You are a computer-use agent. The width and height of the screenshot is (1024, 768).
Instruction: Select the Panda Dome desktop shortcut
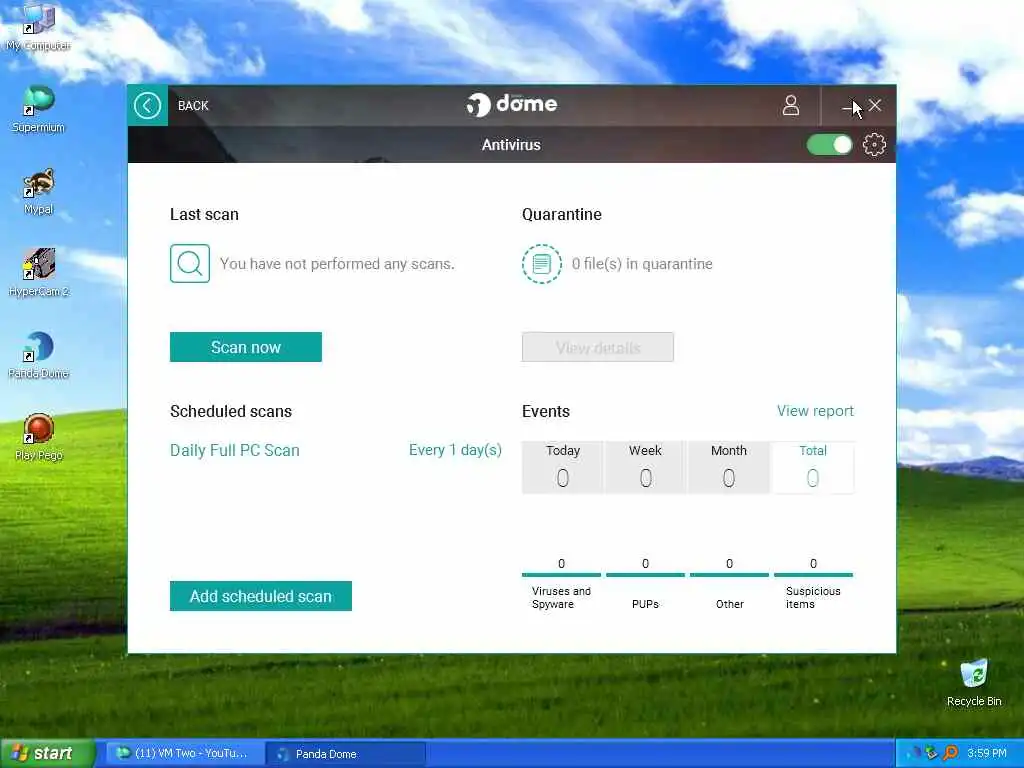pos(38,356)
